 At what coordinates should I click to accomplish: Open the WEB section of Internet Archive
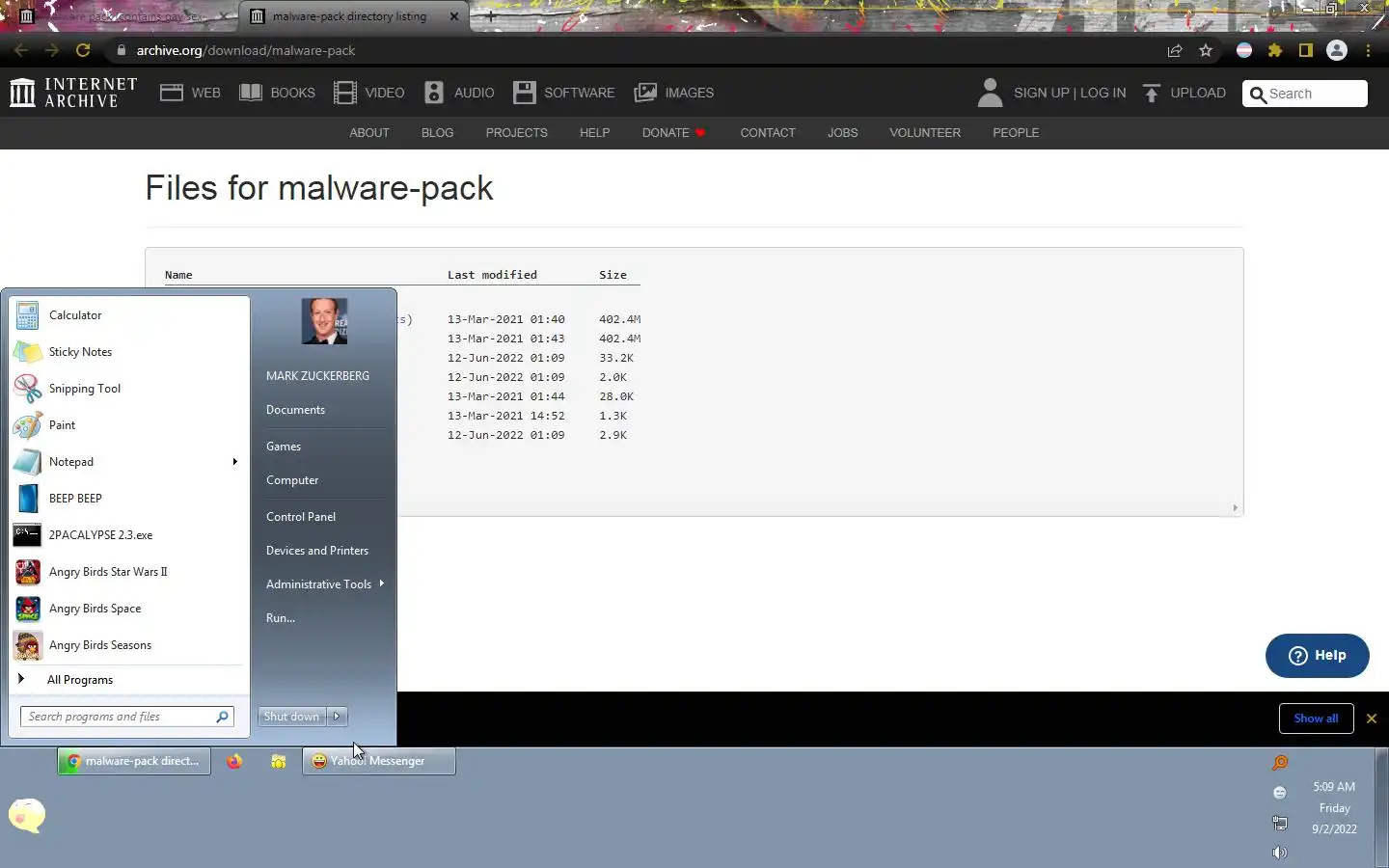(190, 93)
